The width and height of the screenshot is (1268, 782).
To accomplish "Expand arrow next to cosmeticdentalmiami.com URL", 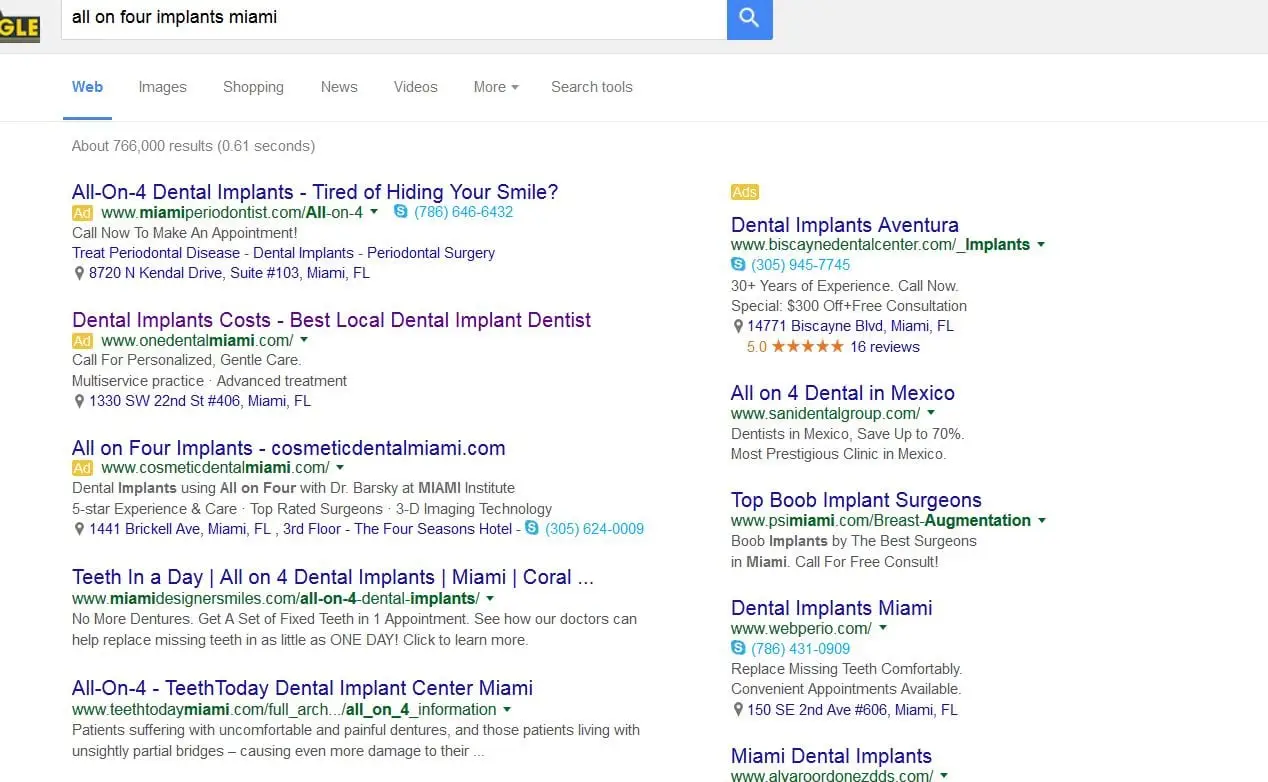I will [x=340, y=467].
